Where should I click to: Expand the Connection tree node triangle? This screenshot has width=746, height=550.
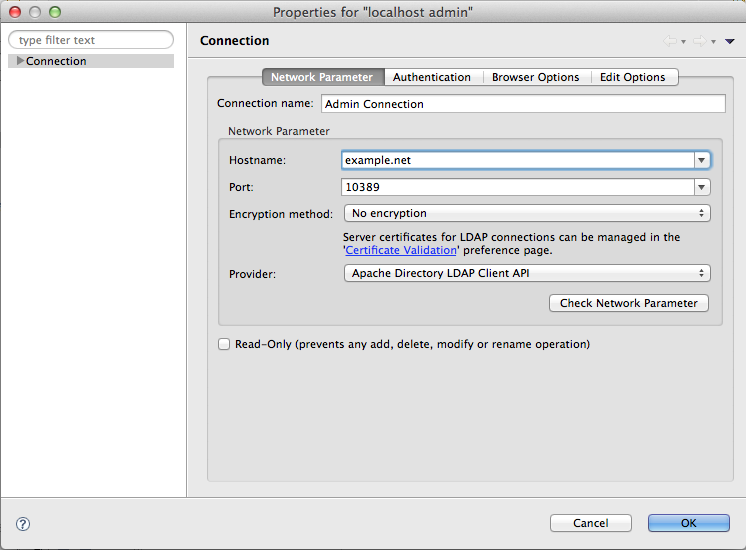20,61
